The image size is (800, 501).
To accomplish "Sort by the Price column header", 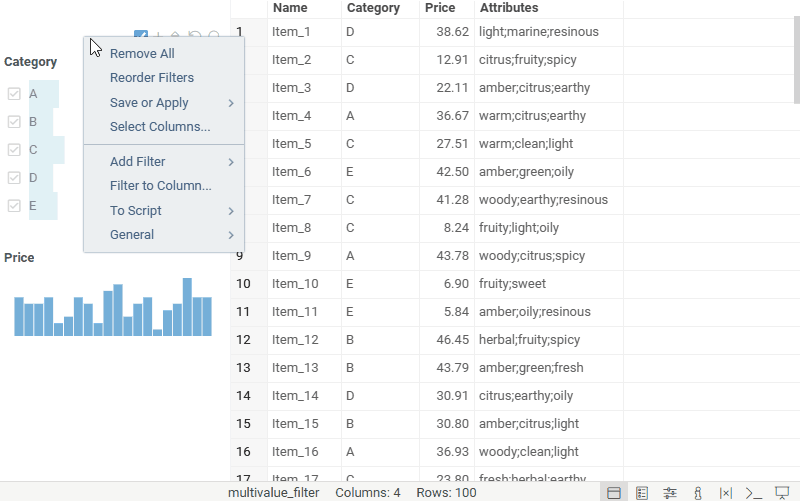I will pos(440,8).
